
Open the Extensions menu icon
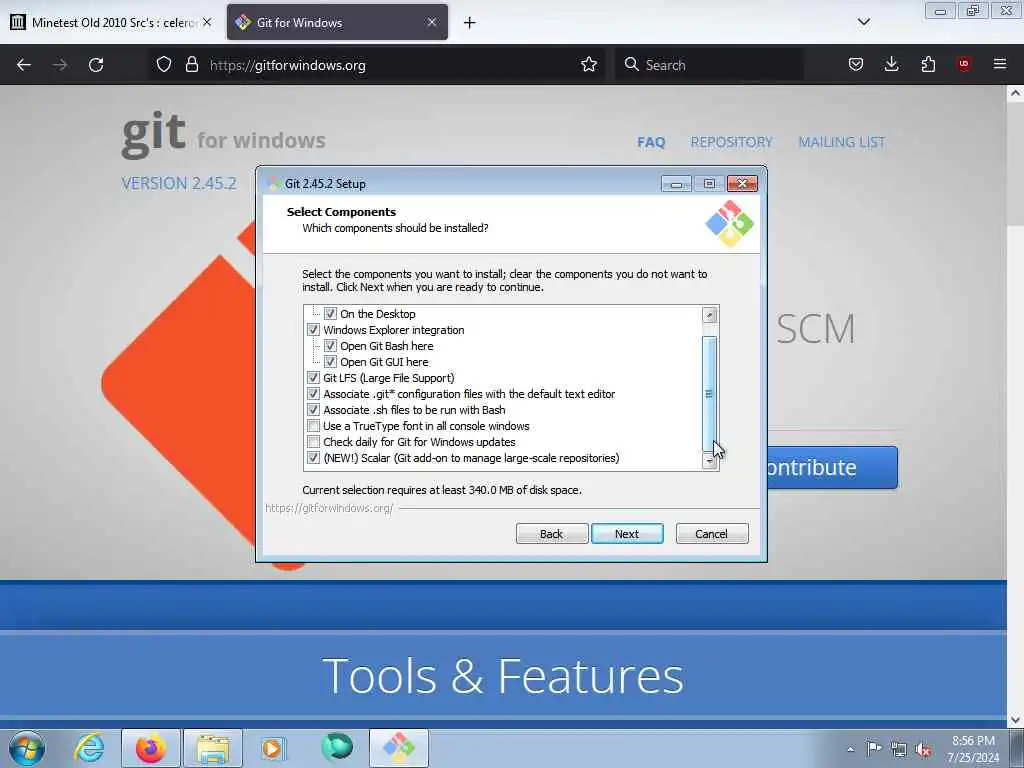[928, 65]
